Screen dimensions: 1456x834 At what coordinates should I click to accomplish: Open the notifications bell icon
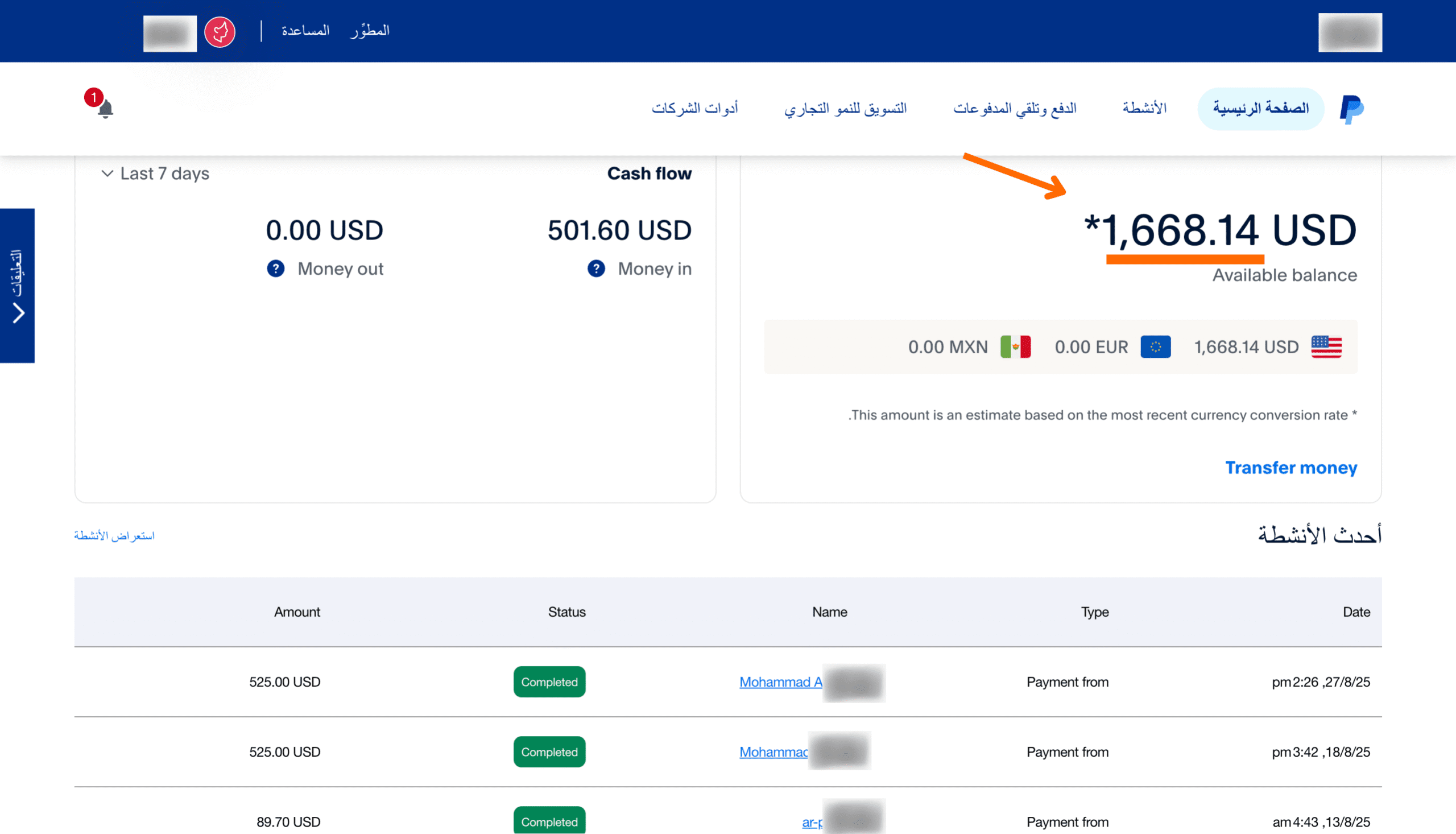(105, 108)
